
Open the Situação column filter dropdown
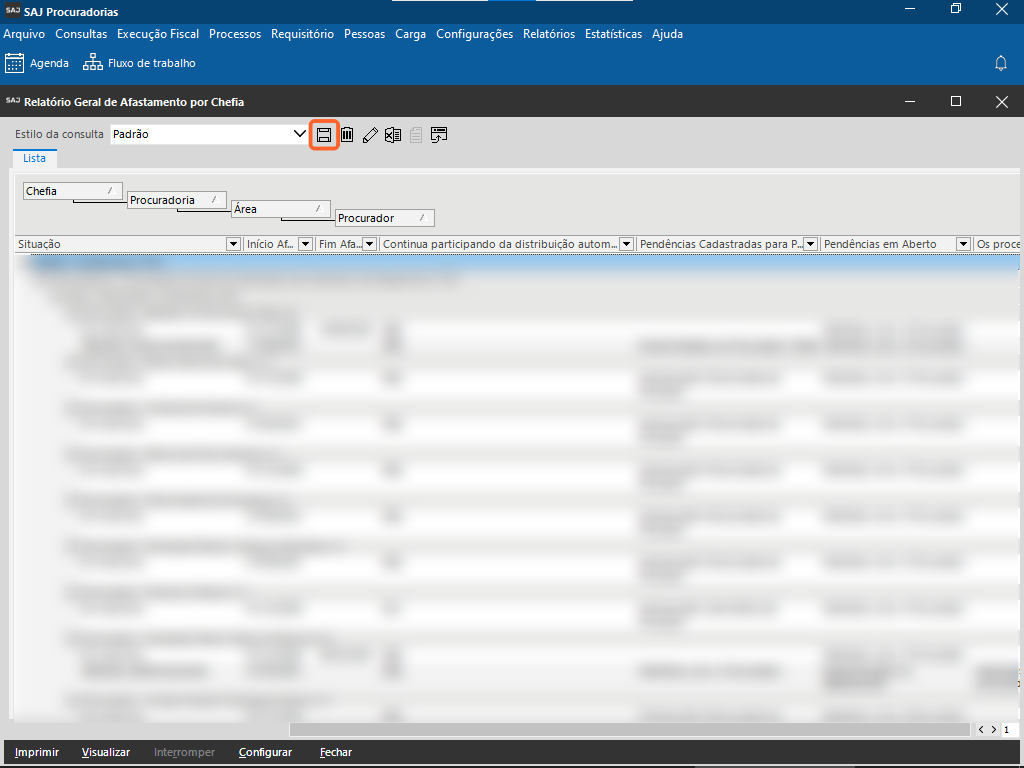click(234, 244)
